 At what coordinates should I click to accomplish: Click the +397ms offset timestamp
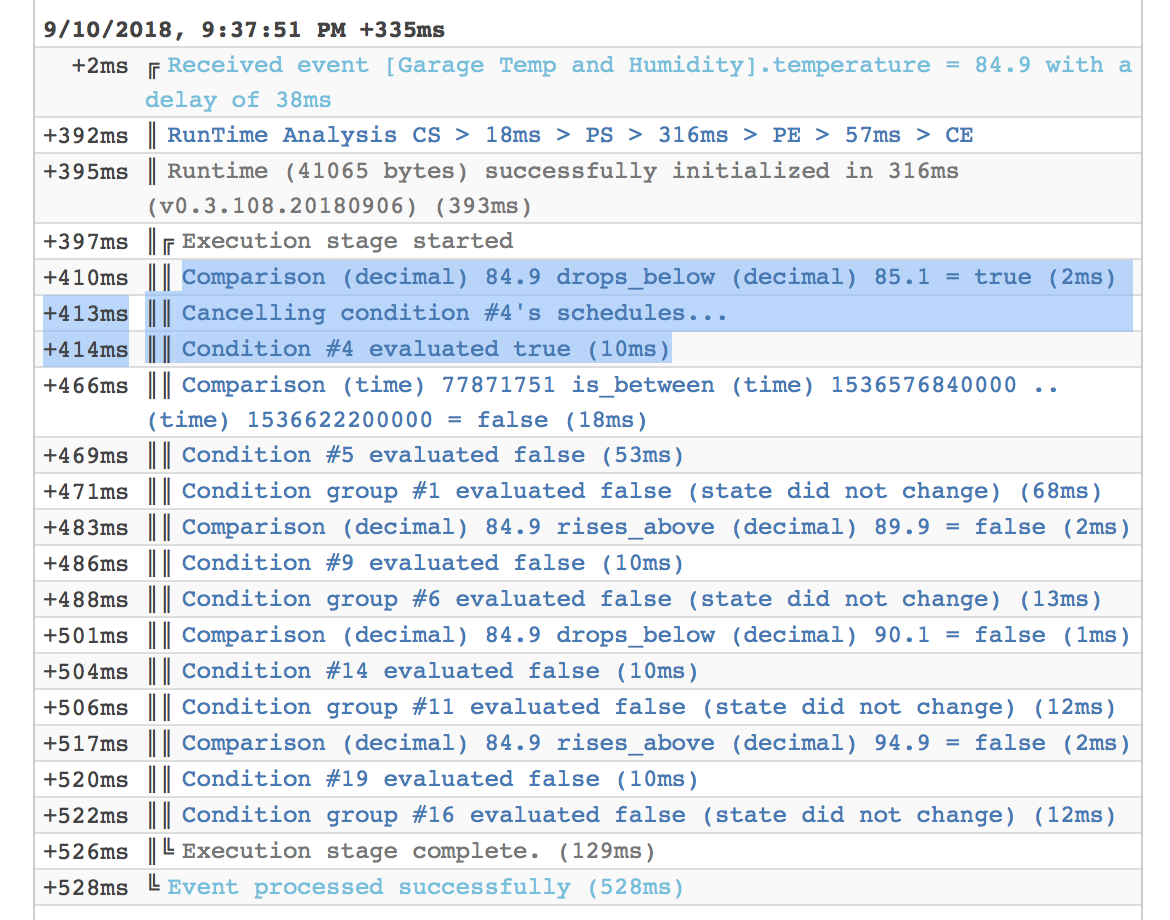point(86,242)
